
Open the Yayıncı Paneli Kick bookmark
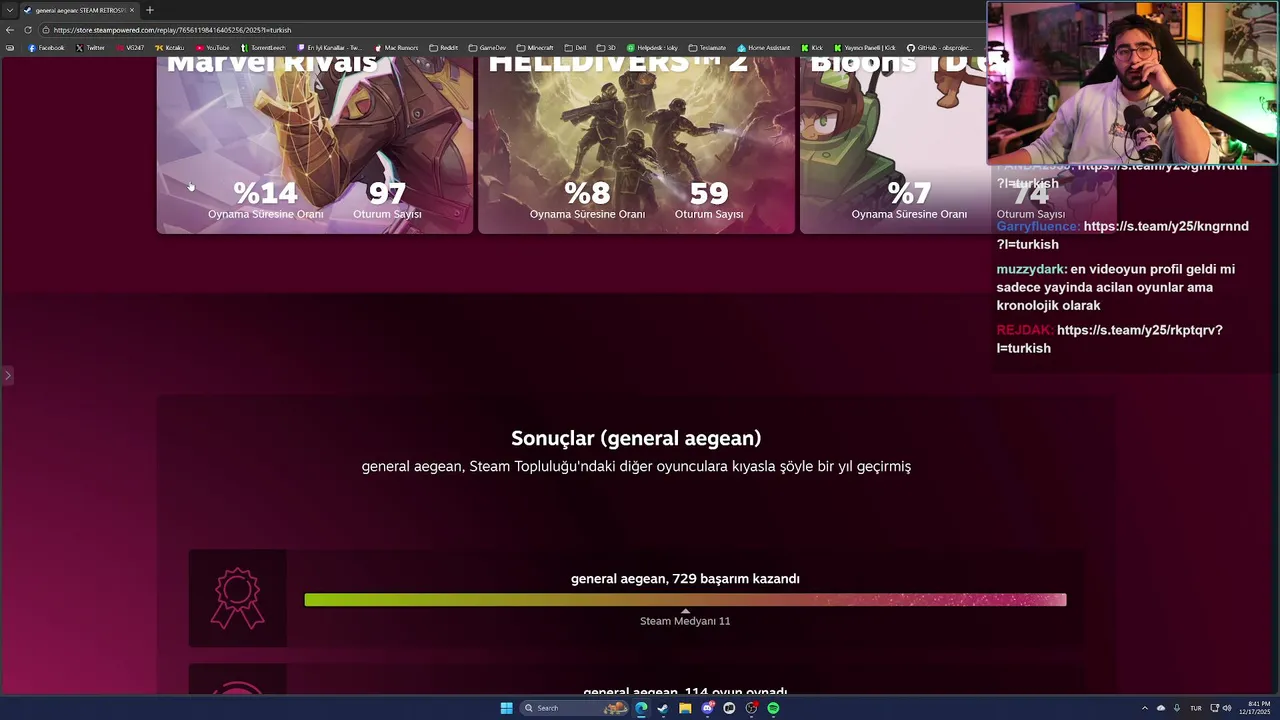tap(865, 48)
